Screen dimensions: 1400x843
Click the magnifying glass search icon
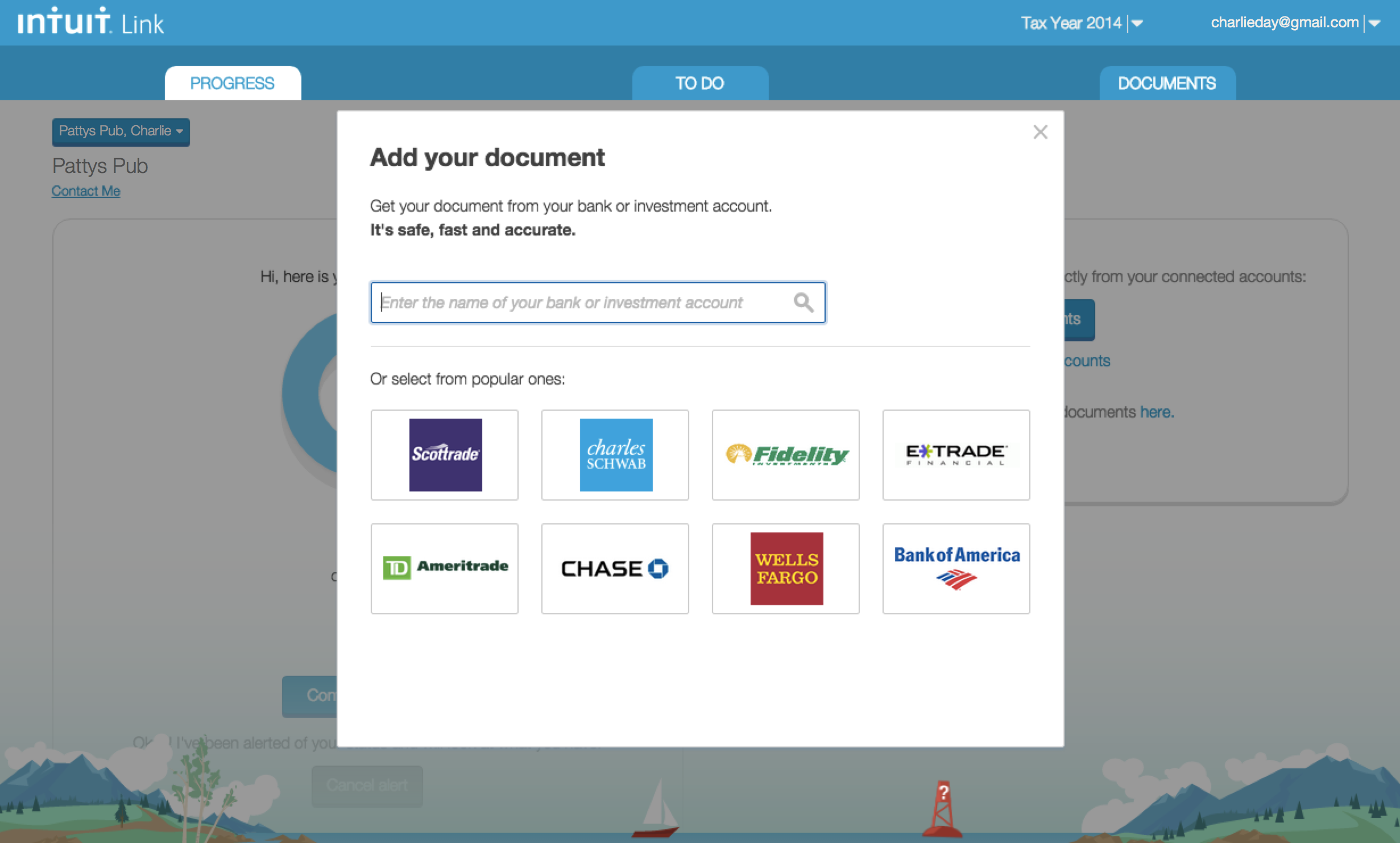coord(803,302)
